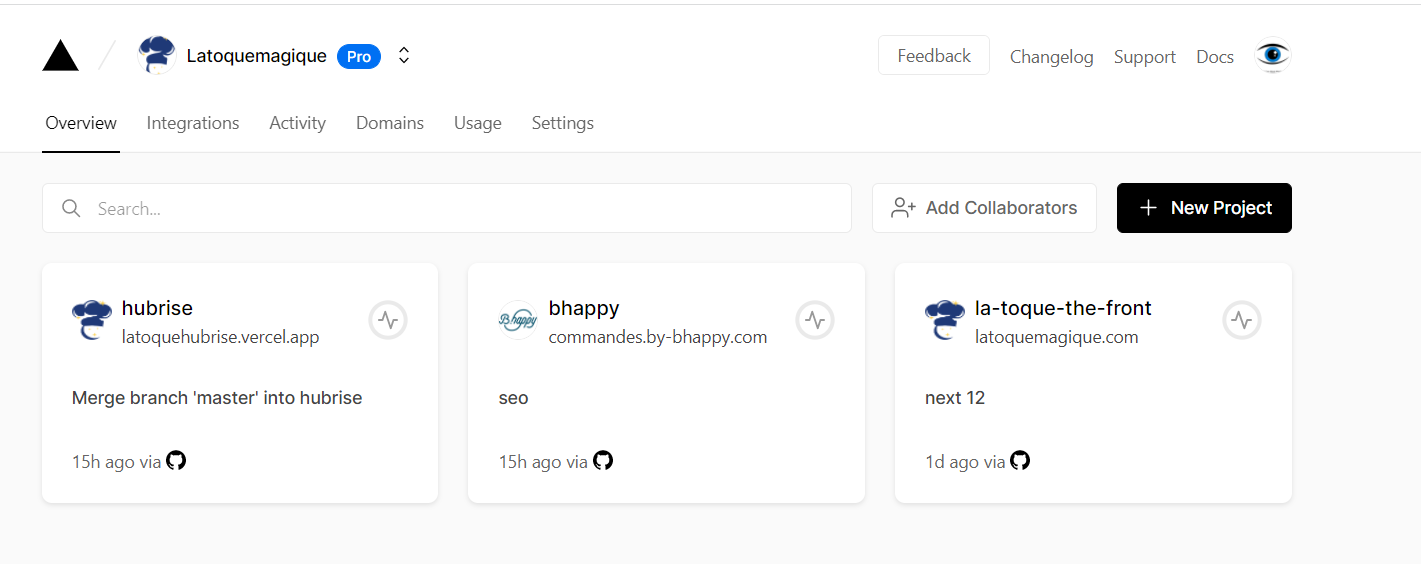The height and width of the screenshot is (564, 1421).
Task: Click the Add Collaborators button
Action: click(984, 208)
